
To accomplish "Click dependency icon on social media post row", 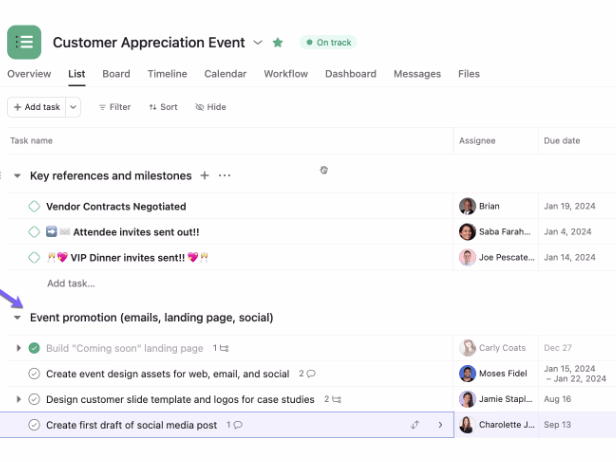I will (415, 425).
